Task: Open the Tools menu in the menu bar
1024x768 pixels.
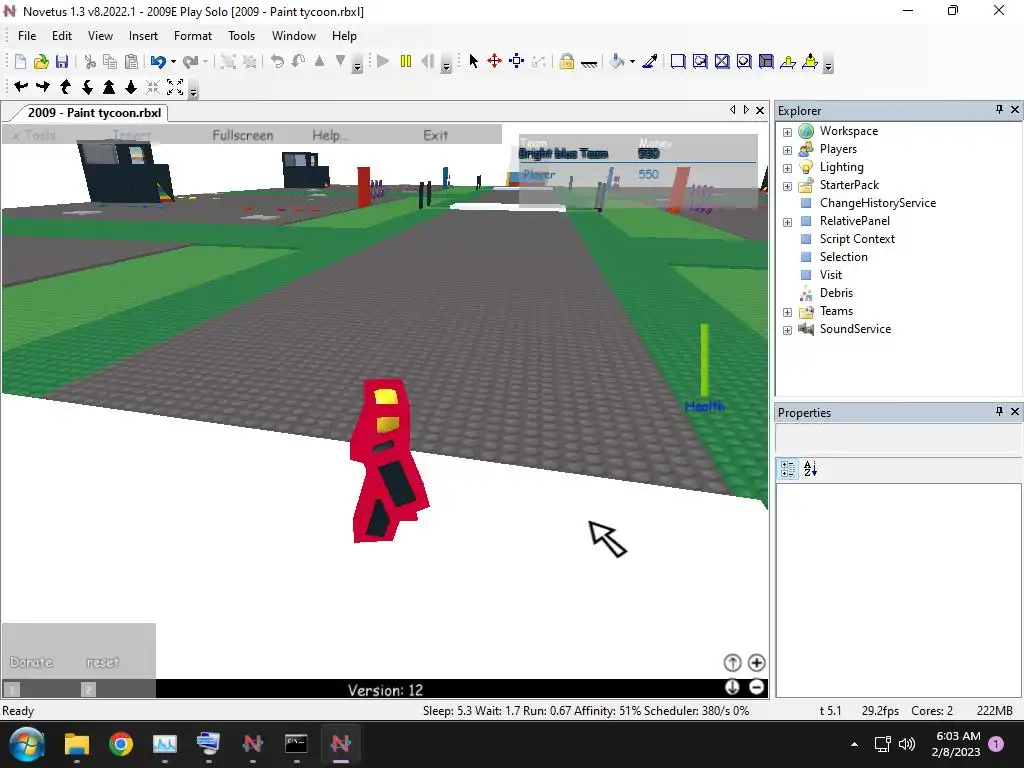Action: click(242, 36)
